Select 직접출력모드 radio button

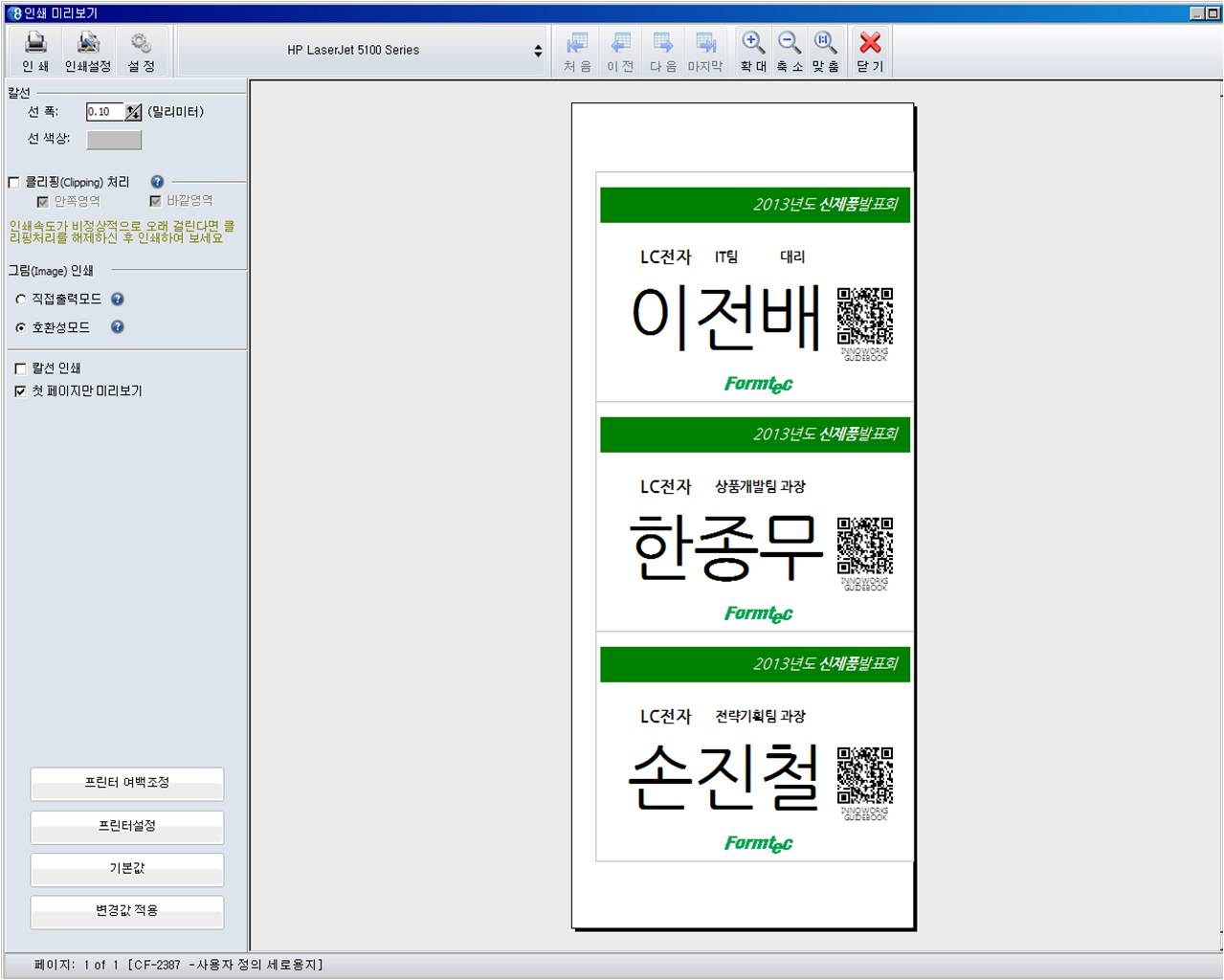point(21,300)
